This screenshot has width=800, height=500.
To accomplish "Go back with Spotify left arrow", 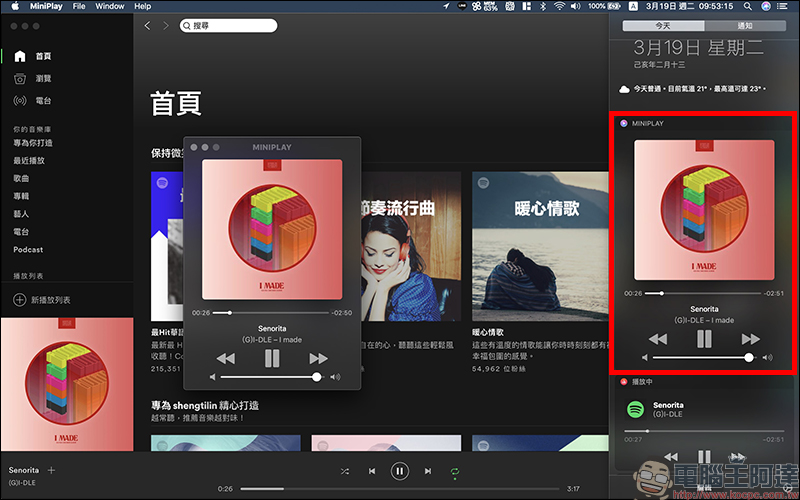I will tap(147, 26).
